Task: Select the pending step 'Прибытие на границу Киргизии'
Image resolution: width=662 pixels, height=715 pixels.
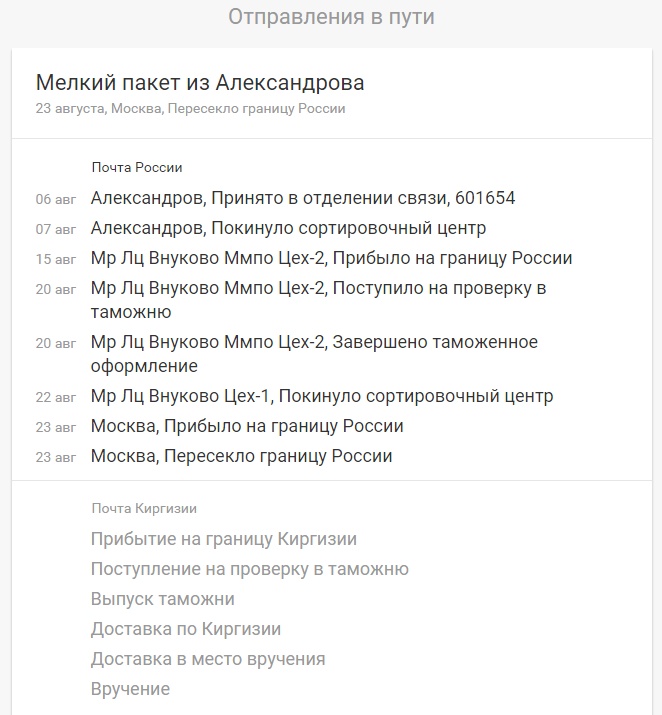Action: [x=223, y=539]
